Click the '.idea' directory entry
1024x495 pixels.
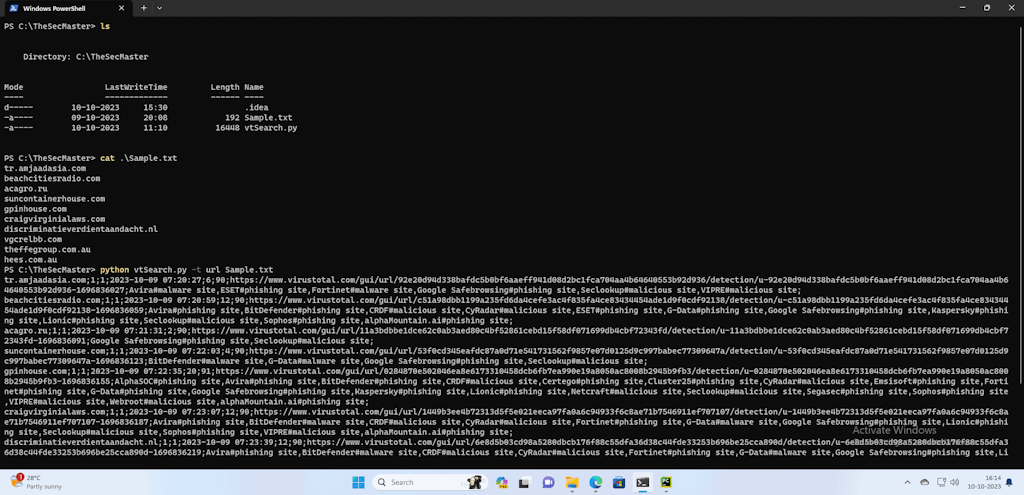(256, 108)
